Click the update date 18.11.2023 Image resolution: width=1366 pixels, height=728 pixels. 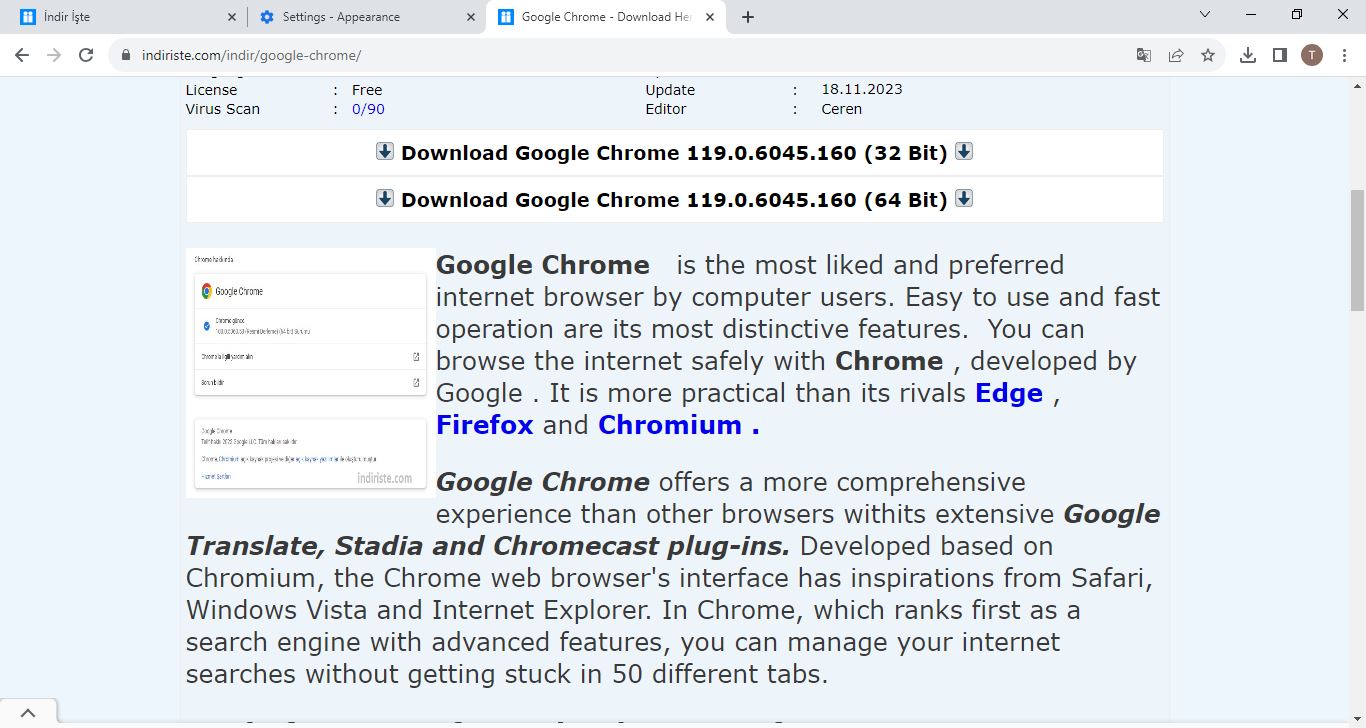coord(862,89)
